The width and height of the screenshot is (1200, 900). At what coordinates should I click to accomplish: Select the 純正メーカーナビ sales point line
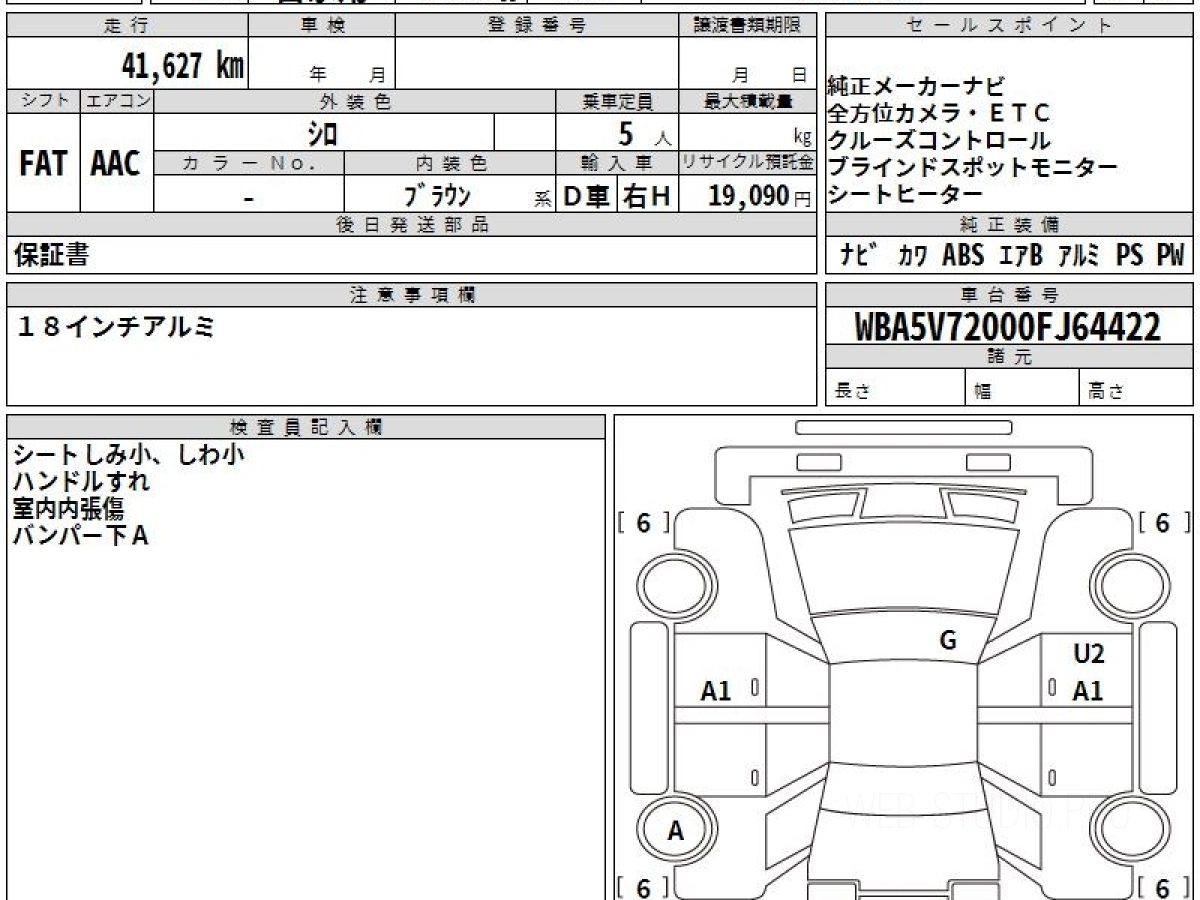point(917,87)
